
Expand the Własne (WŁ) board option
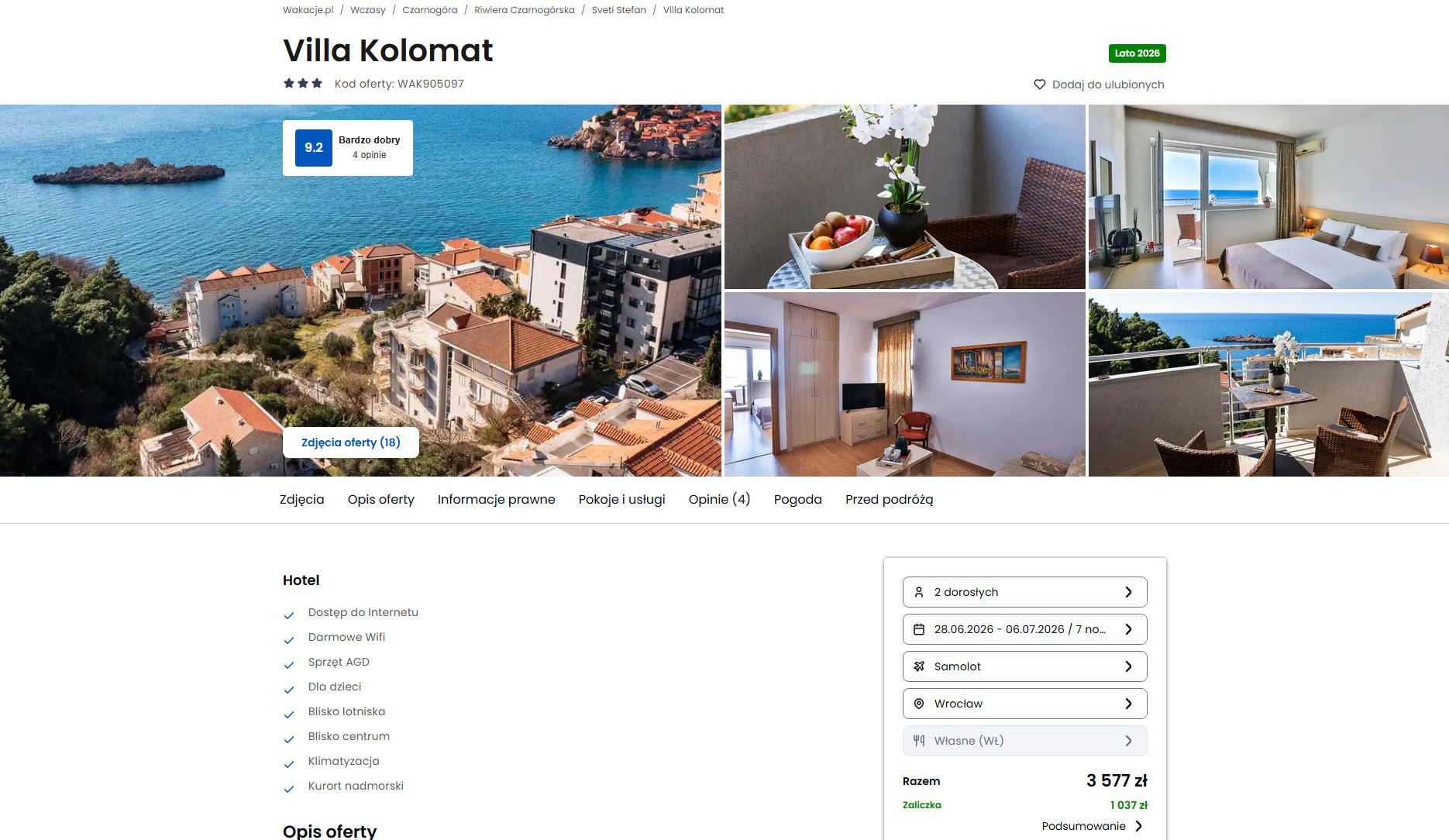[x=1024, y=741]
